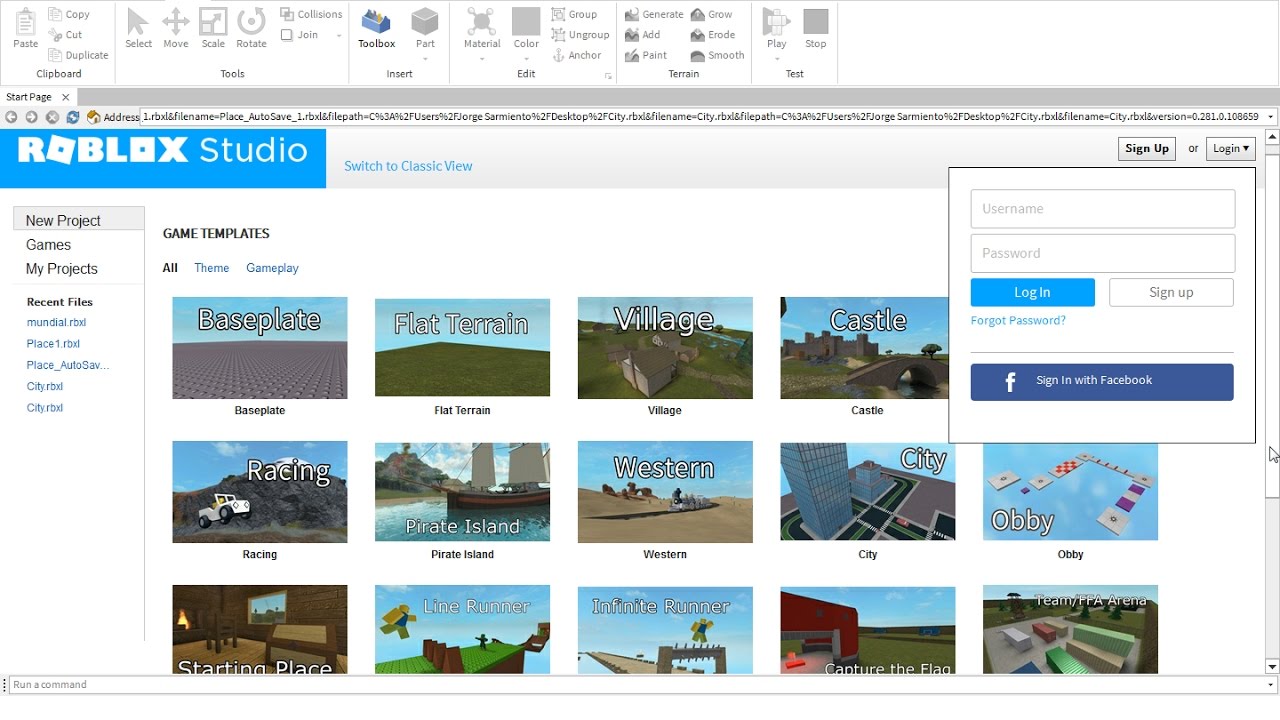Open the New Project section

point(79,220)
